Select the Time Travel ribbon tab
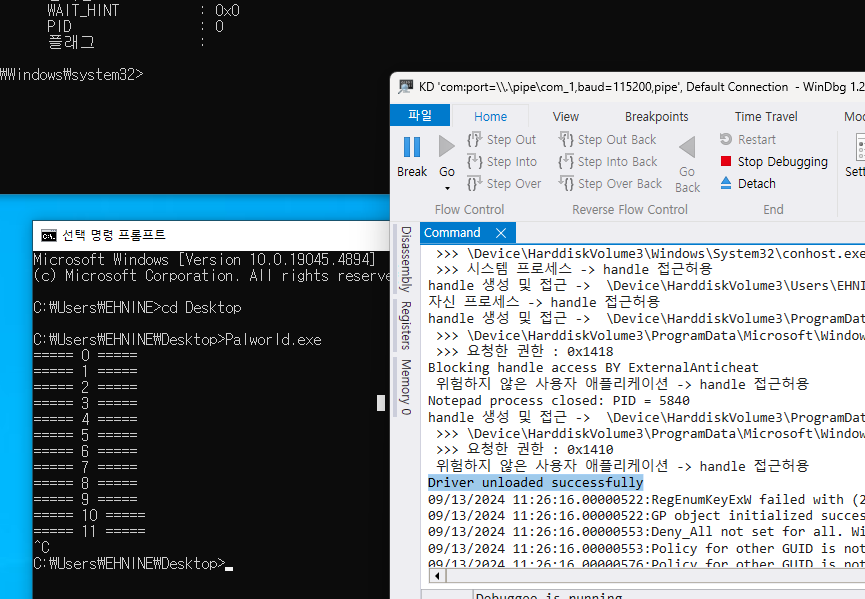This screenshot has width=865, height=599. 766,116
